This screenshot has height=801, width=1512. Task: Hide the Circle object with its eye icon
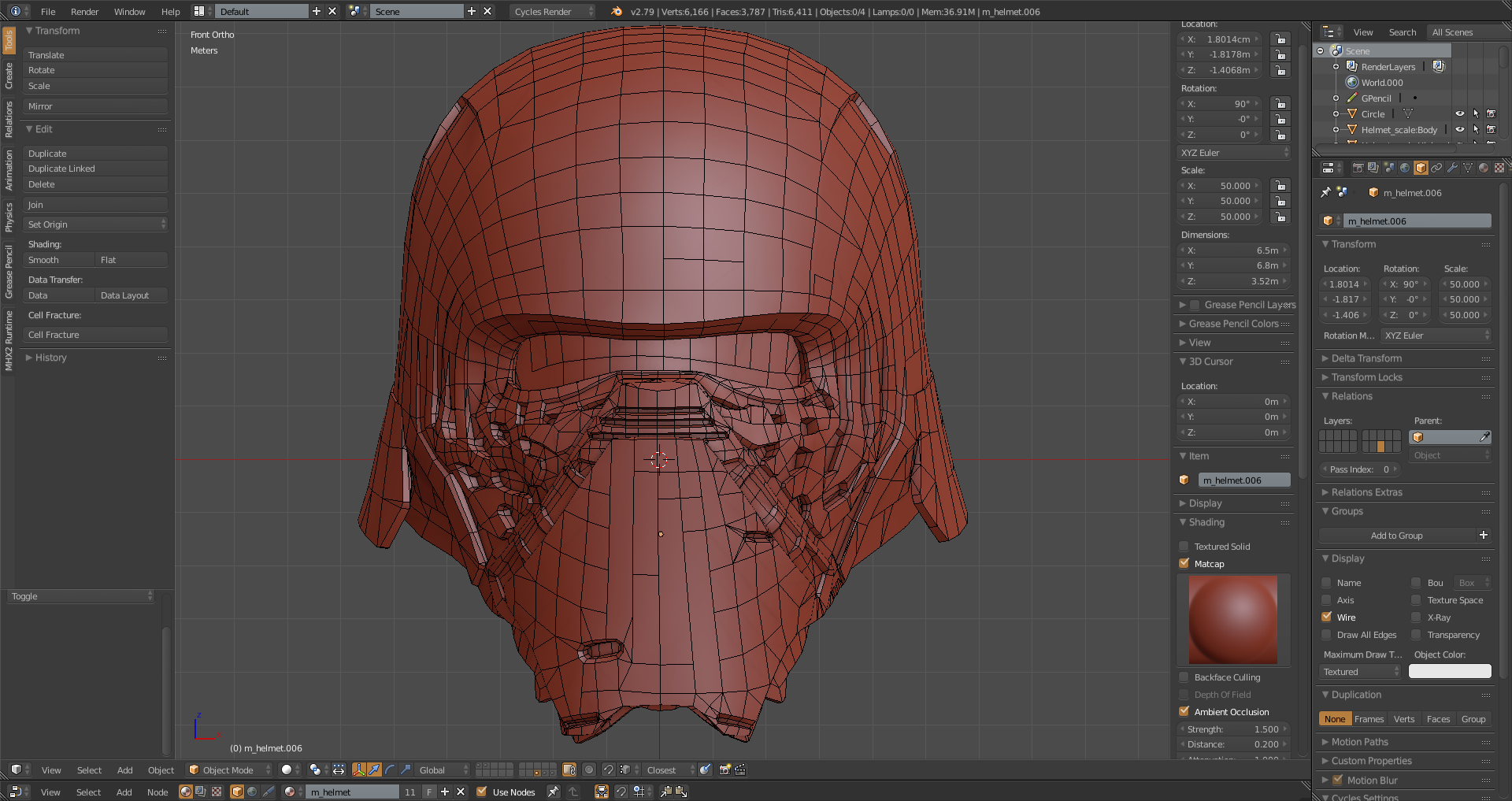point(1459,113)
